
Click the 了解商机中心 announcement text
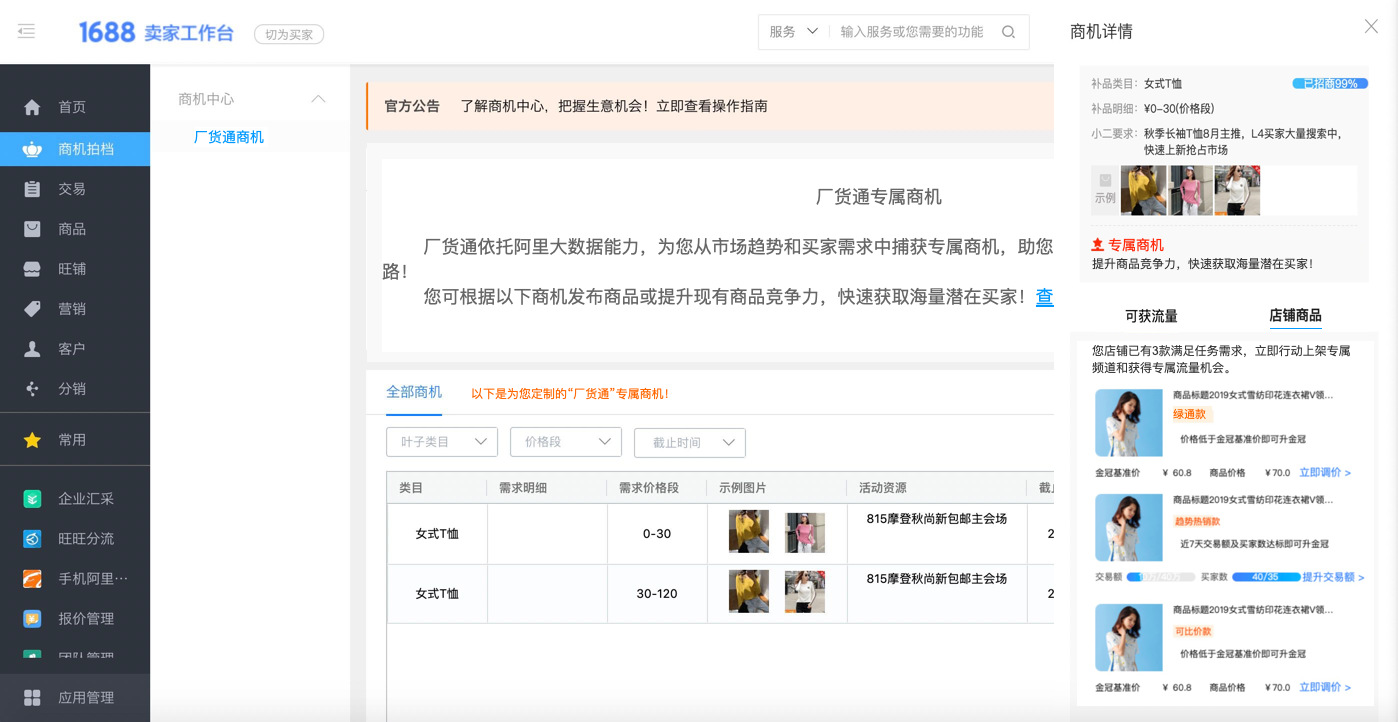point(614,106)
